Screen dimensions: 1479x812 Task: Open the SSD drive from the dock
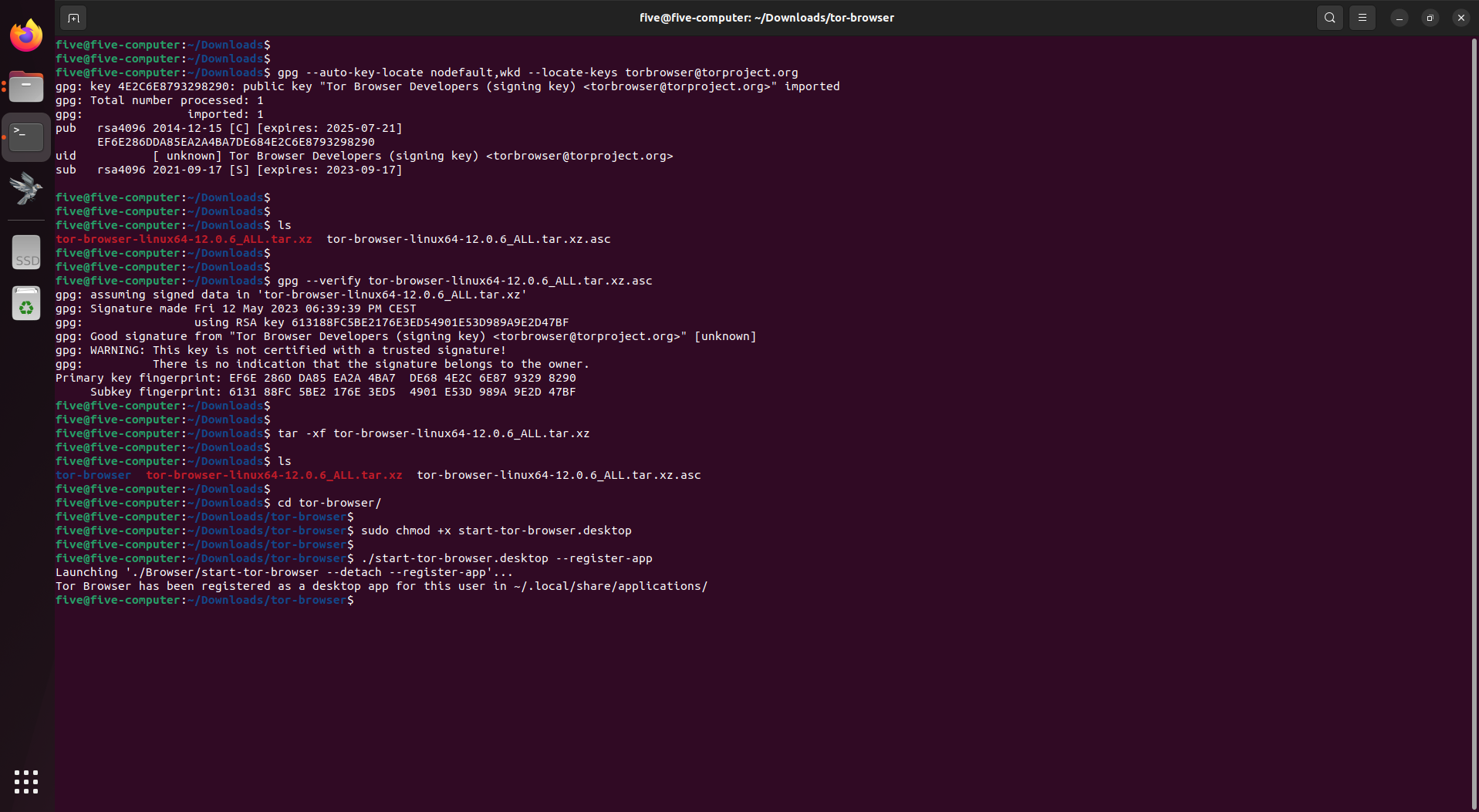[x=26, y=252]
